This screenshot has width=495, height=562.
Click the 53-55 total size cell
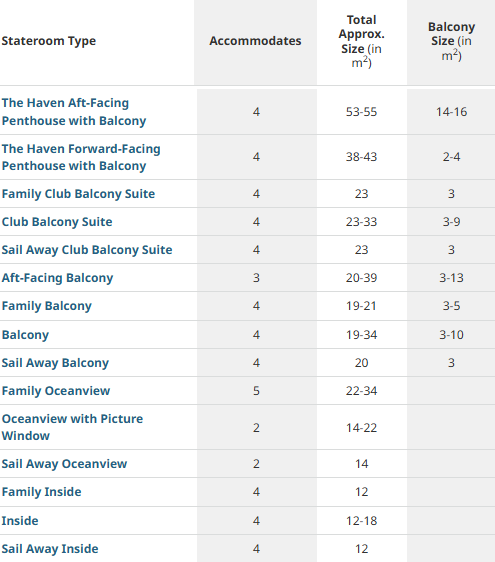pos(362,112)
